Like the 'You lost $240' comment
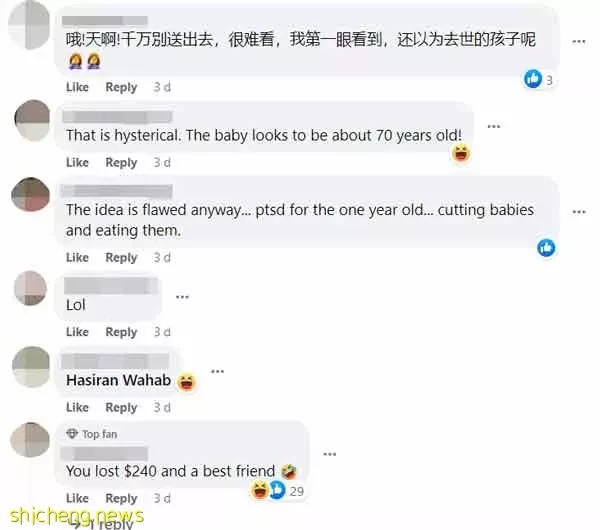Viewport: 600px width, 530px height. pyautogui.click(x=77, y=498)
